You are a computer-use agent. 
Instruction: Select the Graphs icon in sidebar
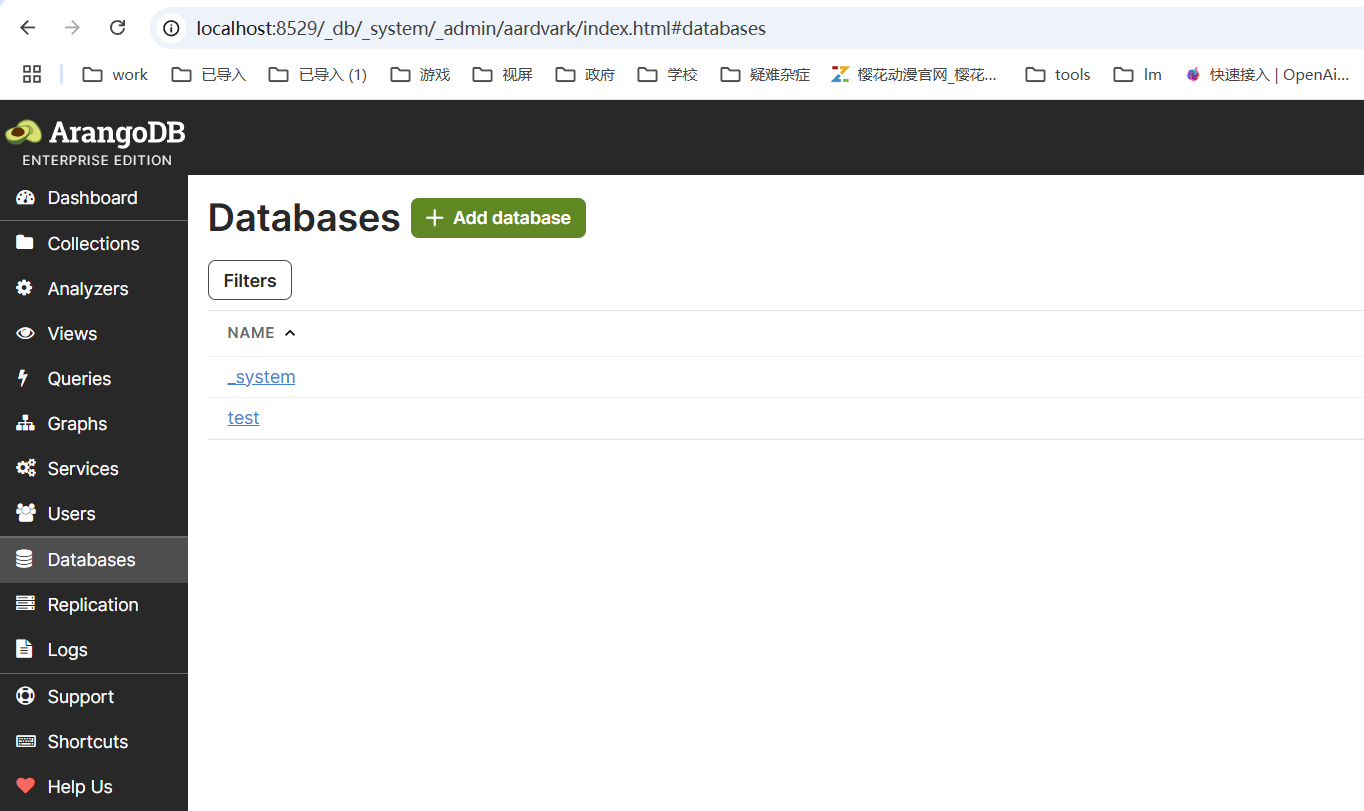click(x=25, y=423)
